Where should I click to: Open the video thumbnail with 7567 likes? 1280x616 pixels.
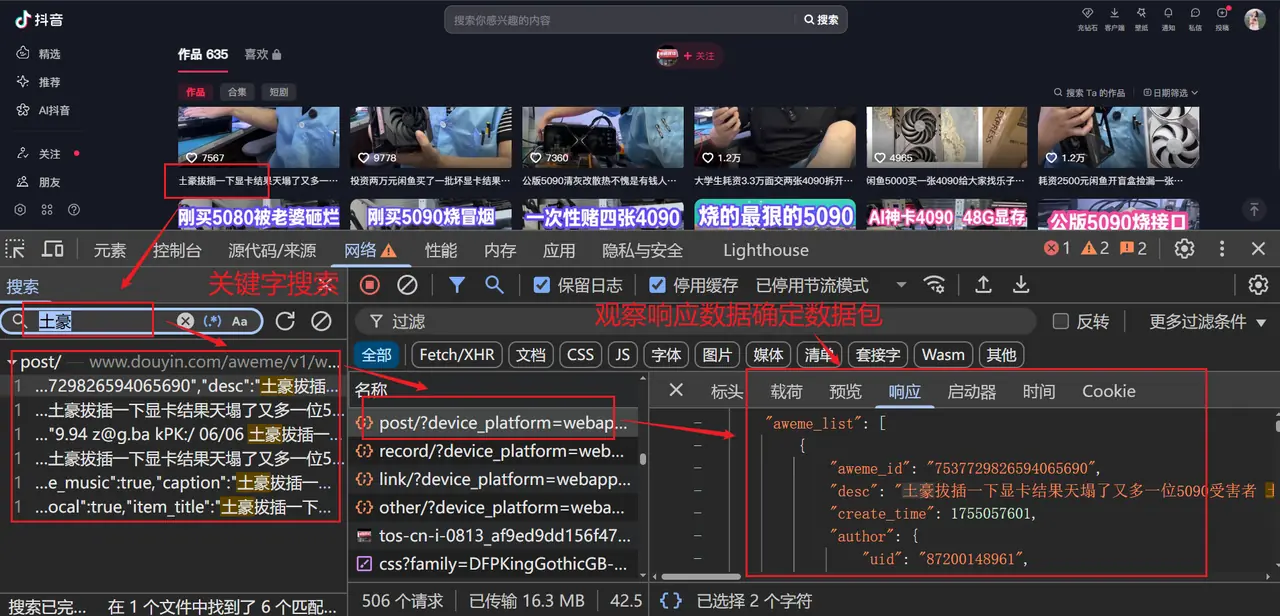pos(258,137)
